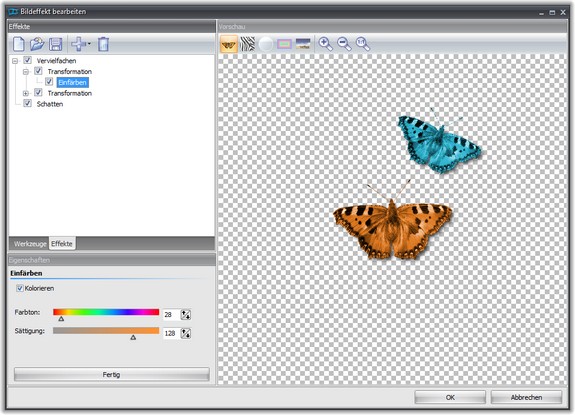
Task: Uncheck the Kolorieren option
Action: coord(20,289)
